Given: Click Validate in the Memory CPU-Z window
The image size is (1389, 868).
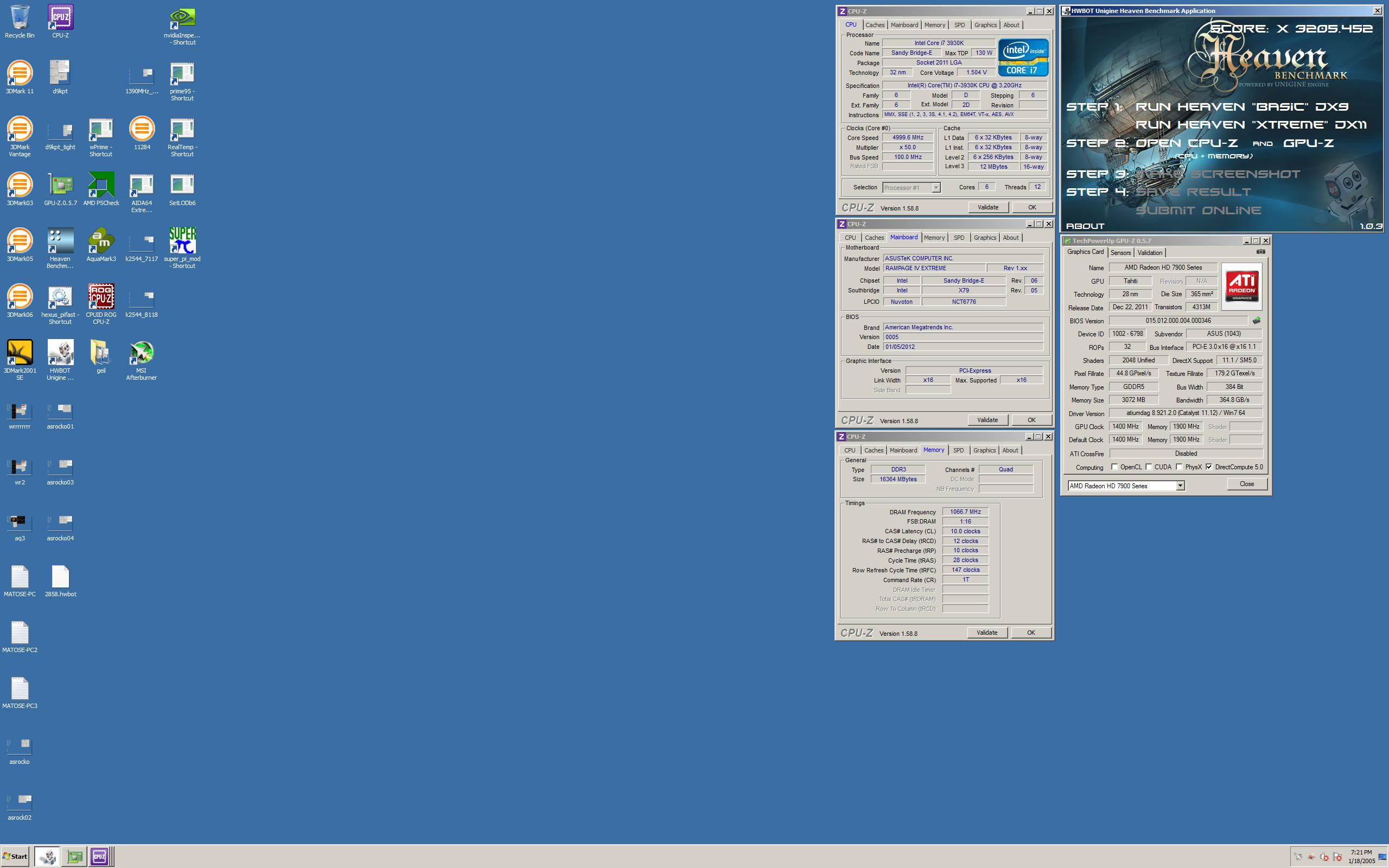Looking at the screenshot, I should click(x=986, y=633).
